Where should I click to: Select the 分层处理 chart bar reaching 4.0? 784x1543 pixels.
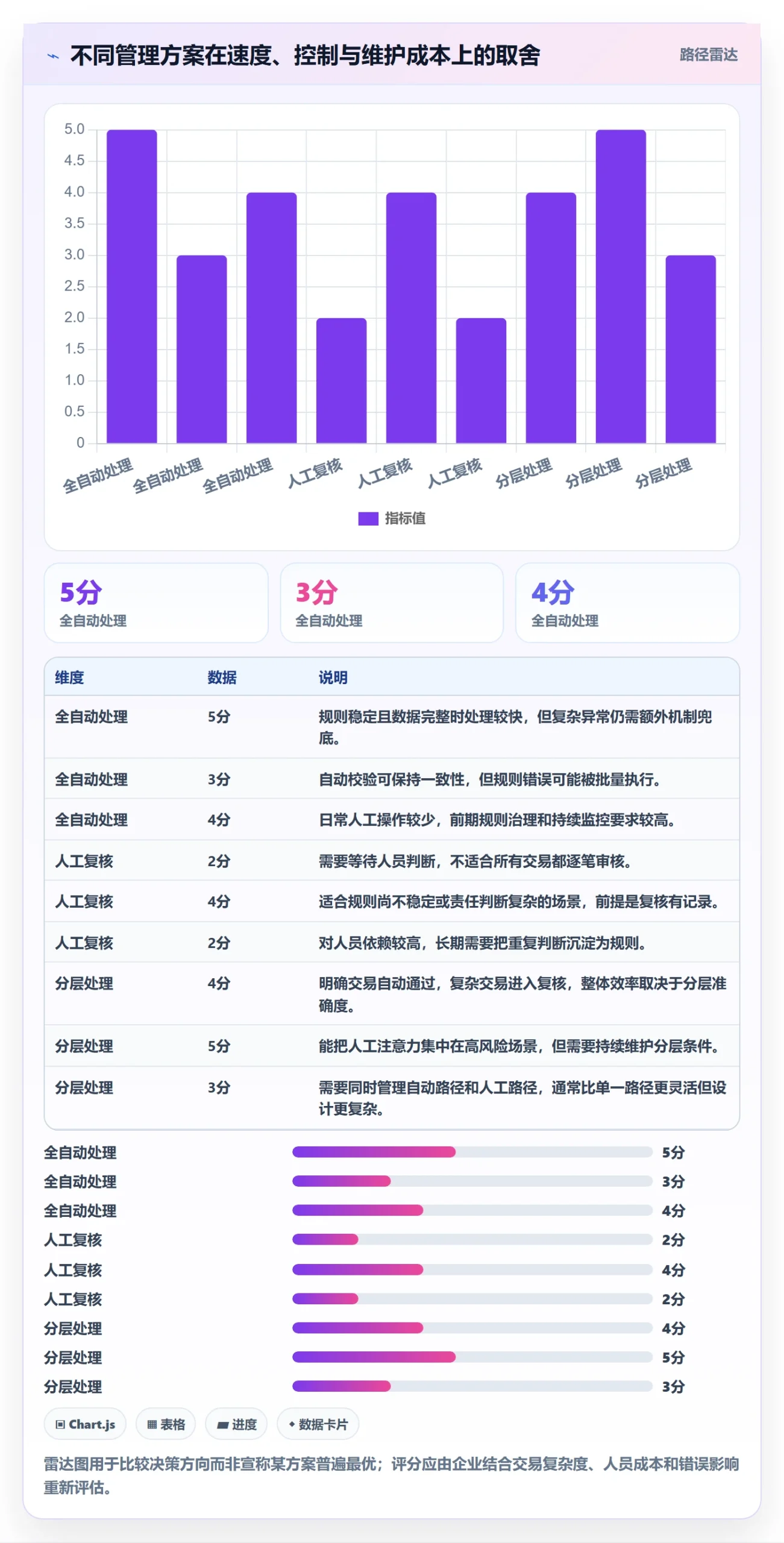(551, 318)
